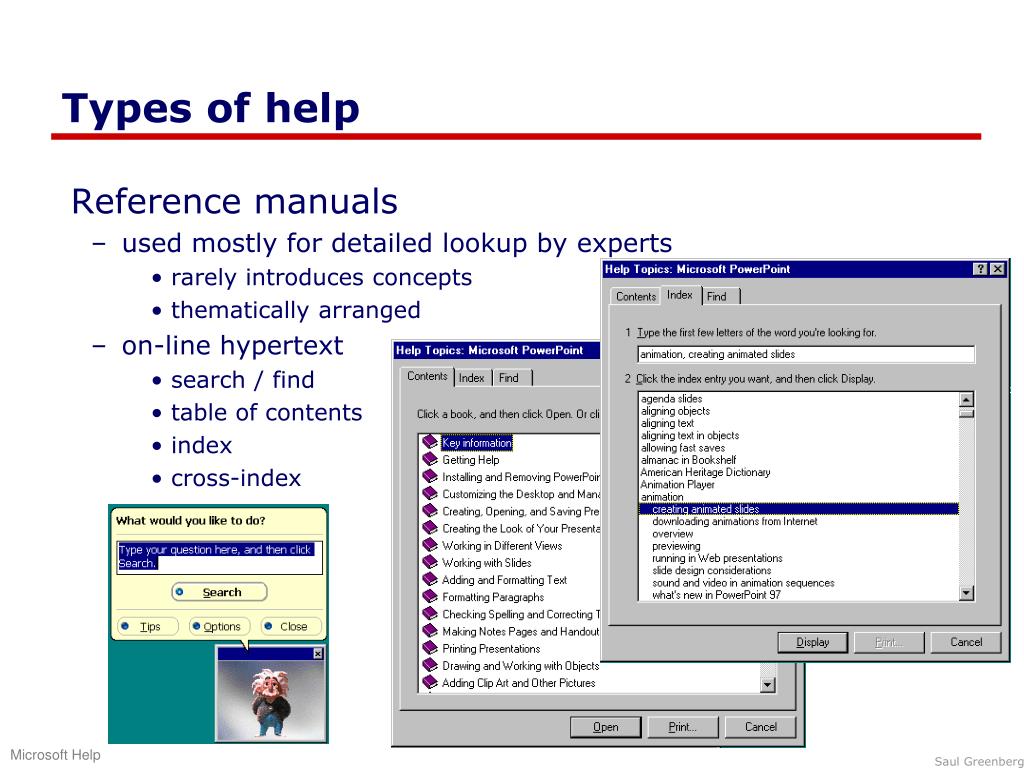Close the Office Assistant character window
Image resolution: width=1024 pixels, height=768 pixels.
coord(318,654)
